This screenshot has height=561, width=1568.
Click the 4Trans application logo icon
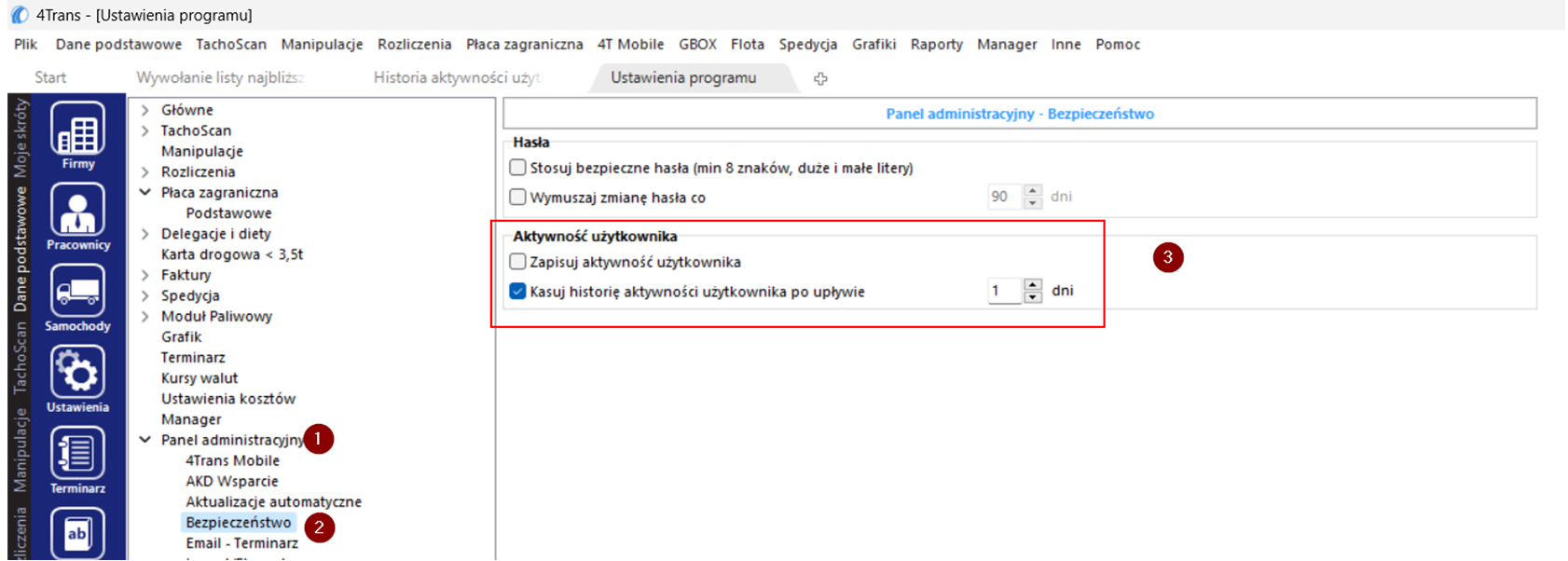tap(19, 15)
